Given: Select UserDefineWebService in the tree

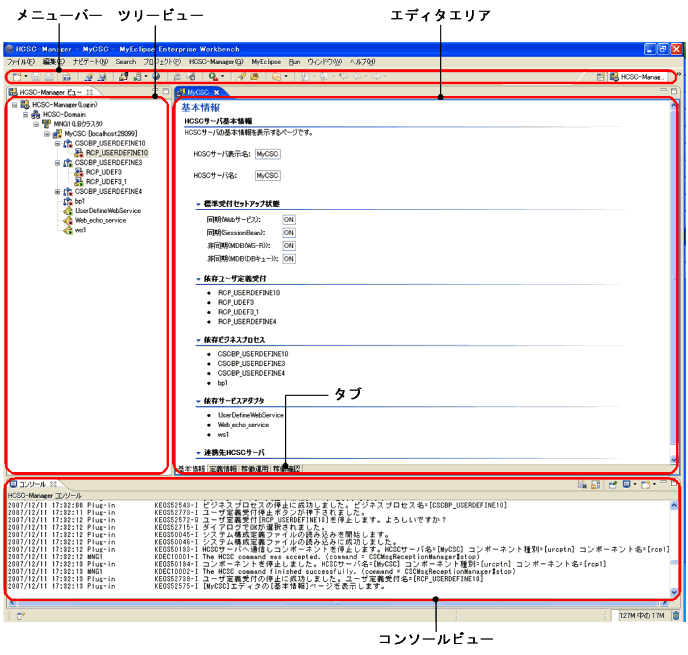Looking at the screenshot, I should tap(108, 211).
